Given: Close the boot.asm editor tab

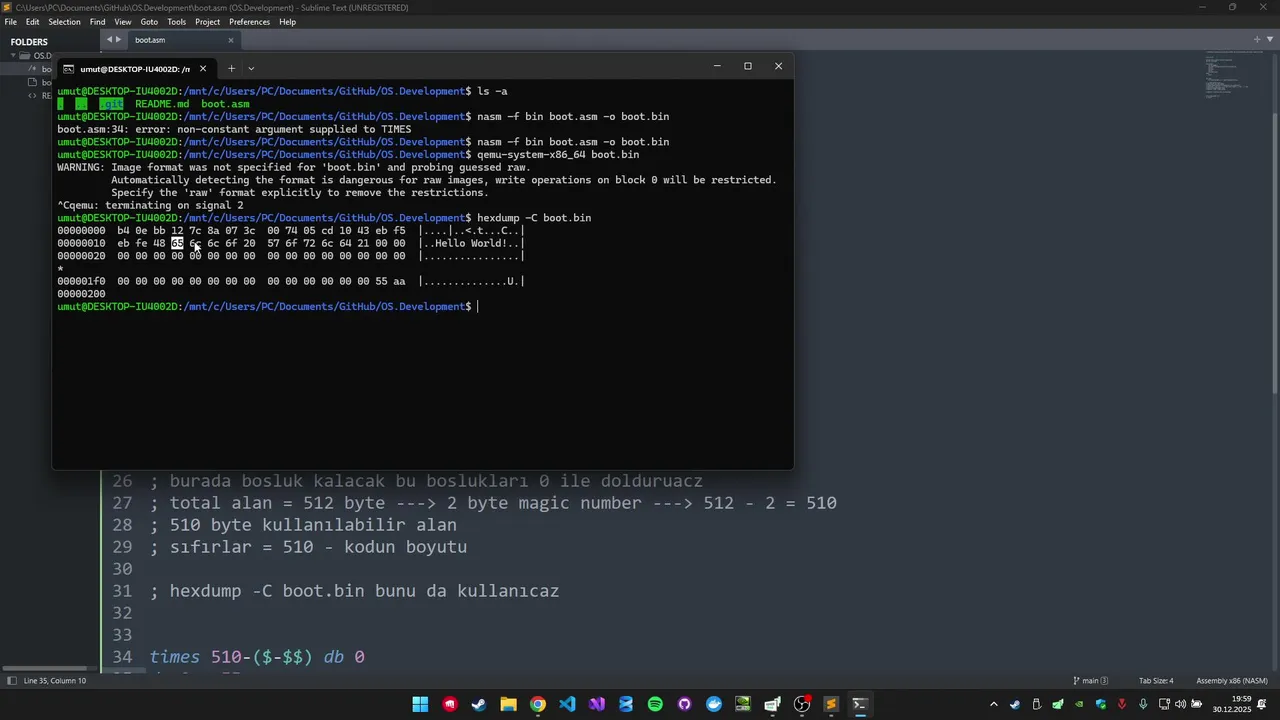Looking at the screenshot, I should point(231,40).
